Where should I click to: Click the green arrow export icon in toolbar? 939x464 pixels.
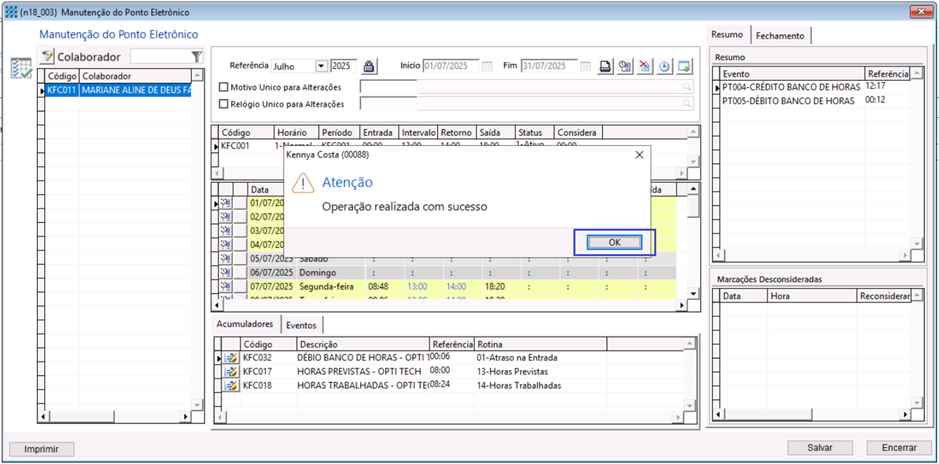coord(685,66)
